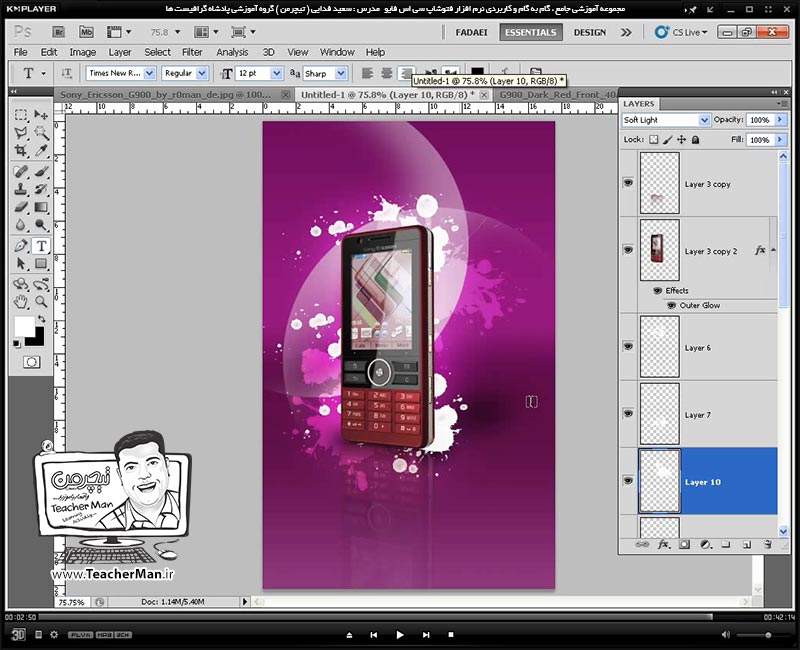Screen dimensions: 800x650
Task: Select the Magic Wand tool
Action: [41, 133]
